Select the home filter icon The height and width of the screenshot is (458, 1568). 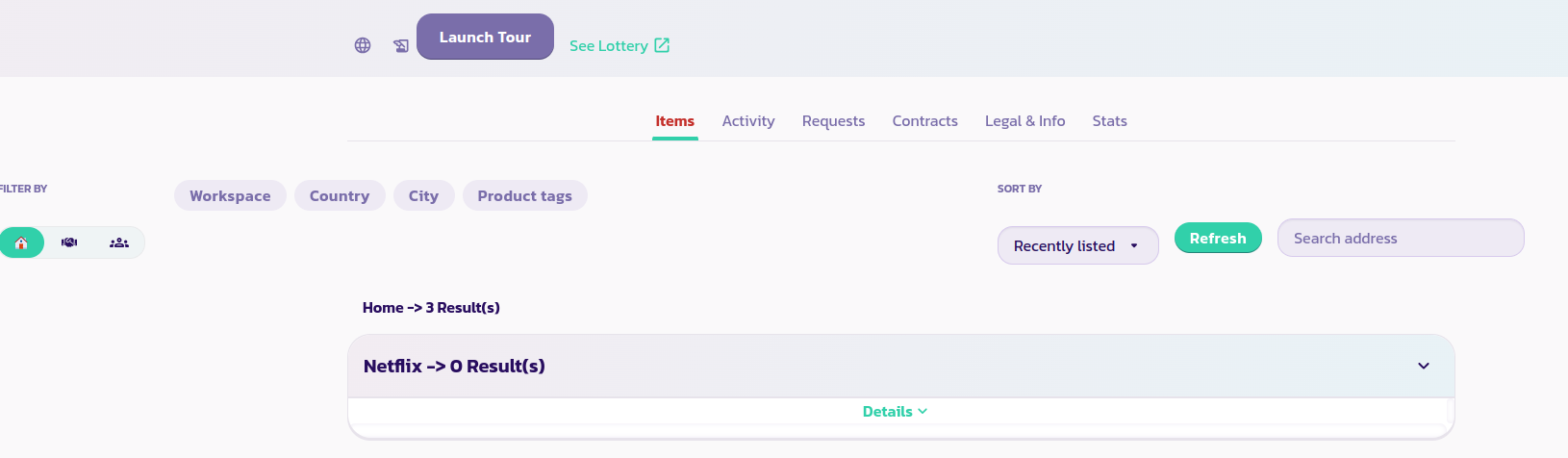coord(21,242)
